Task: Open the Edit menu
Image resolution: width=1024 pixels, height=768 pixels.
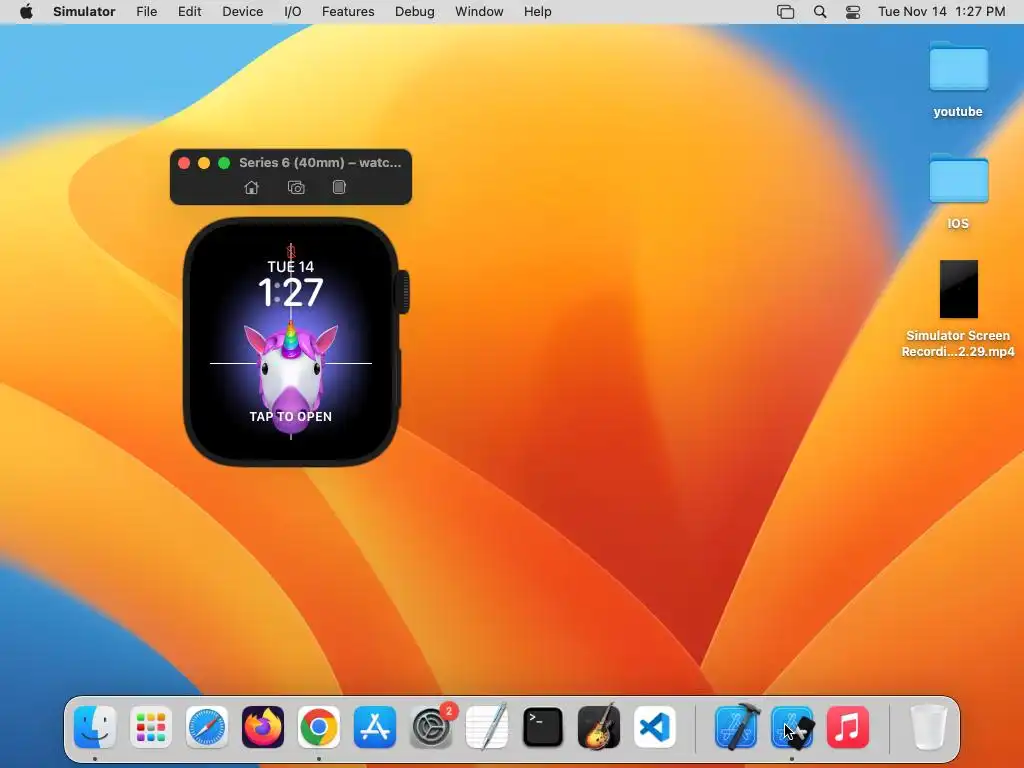Action: [189, 12]
